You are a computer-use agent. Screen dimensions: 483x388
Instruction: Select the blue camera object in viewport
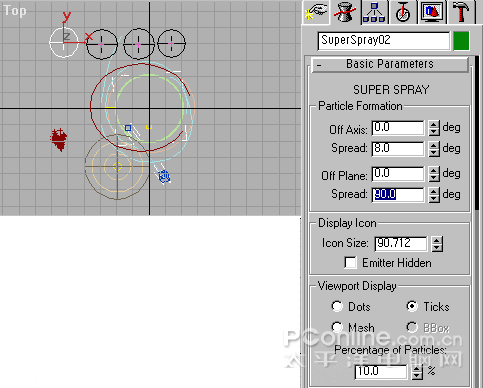point(164,176)
